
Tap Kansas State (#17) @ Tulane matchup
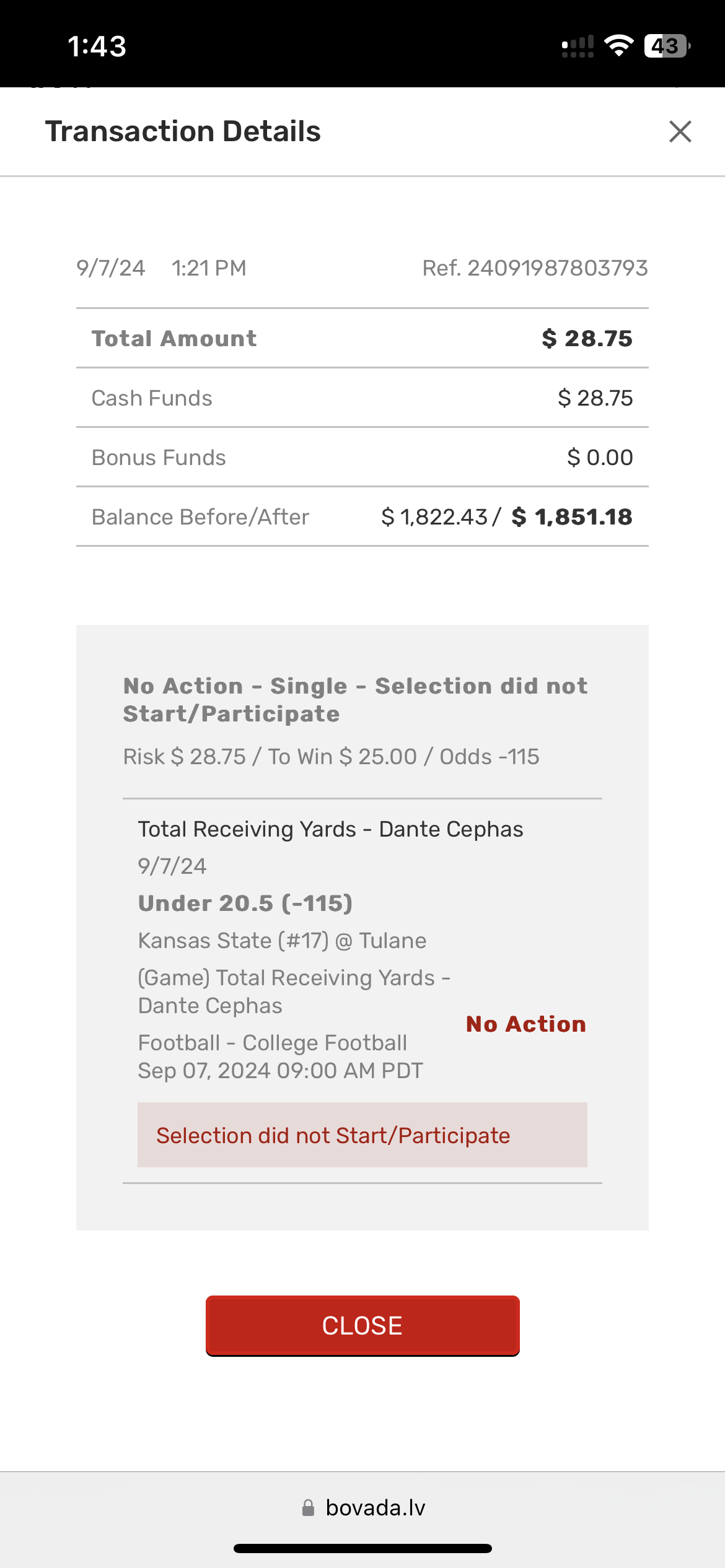click(x=282, y=941)
